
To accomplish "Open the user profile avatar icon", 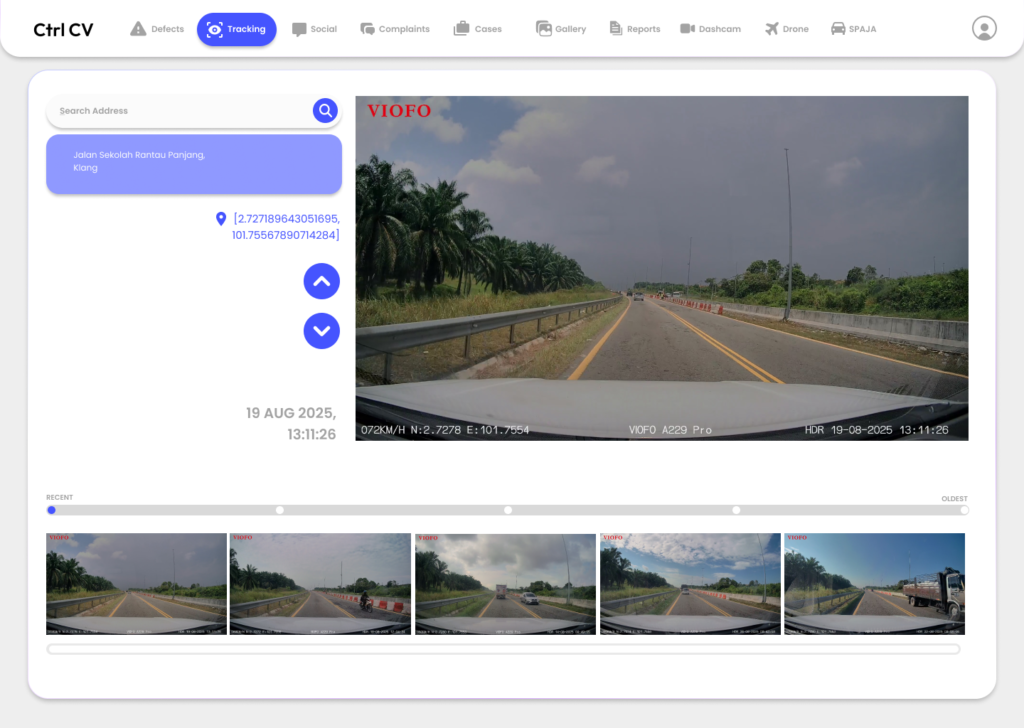I will 984,29.
